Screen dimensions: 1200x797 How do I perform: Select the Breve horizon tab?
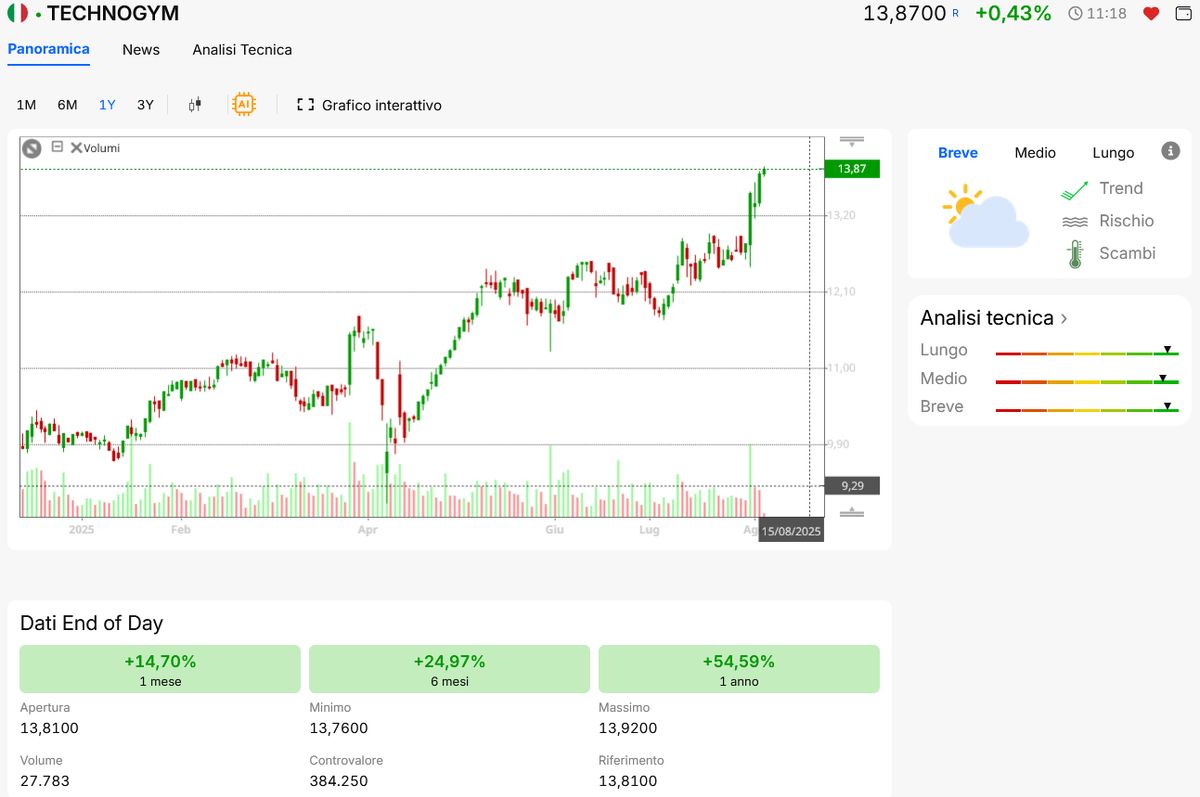(958, 153)
